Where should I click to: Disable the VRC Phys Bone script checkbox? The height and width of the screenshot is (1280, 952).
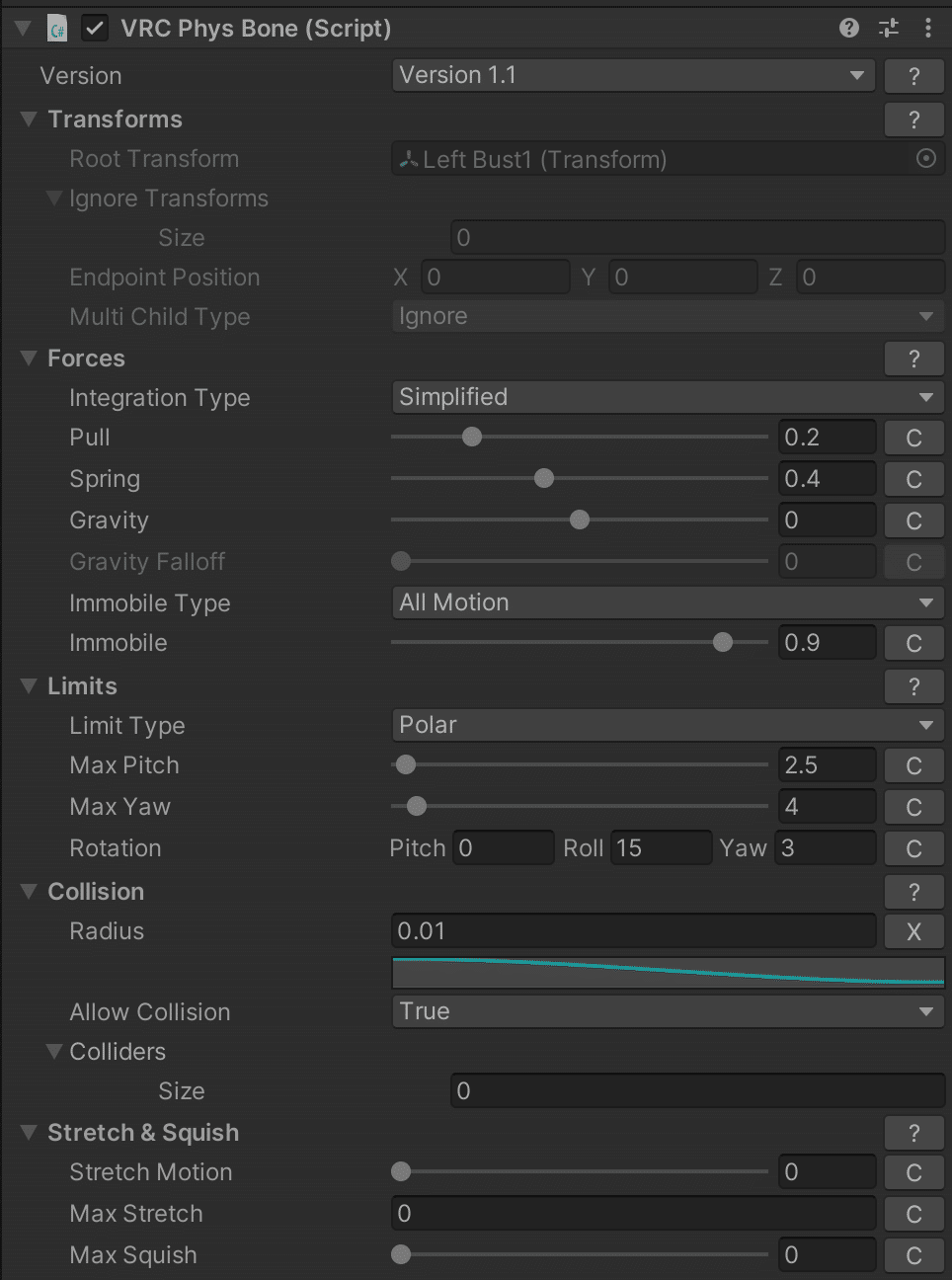pos(95,28)
